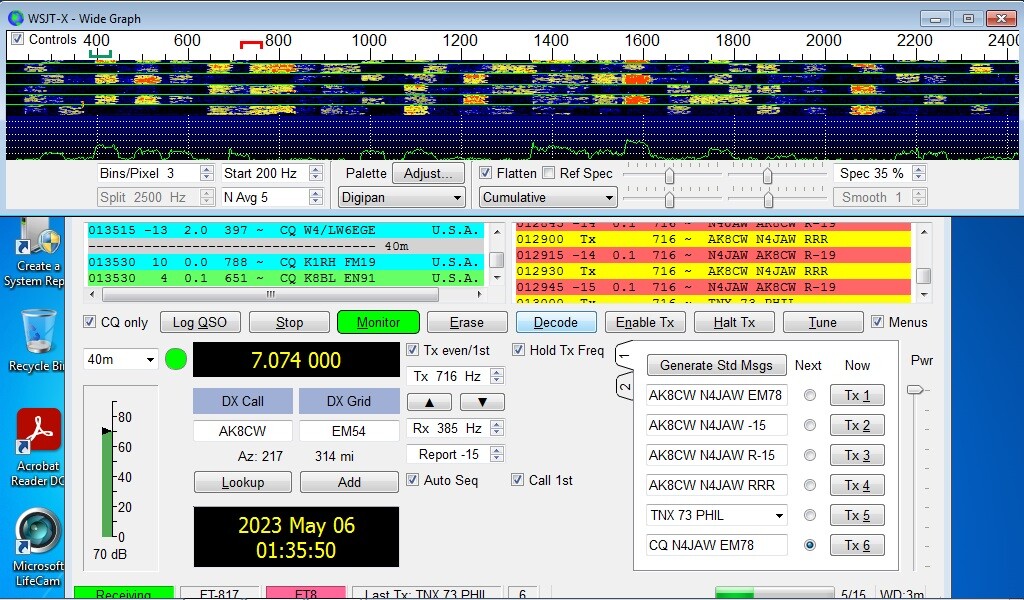Screen dimensions: 1024x600
Task: Click the DX Call input field
Action: click(x=242, y=431)
